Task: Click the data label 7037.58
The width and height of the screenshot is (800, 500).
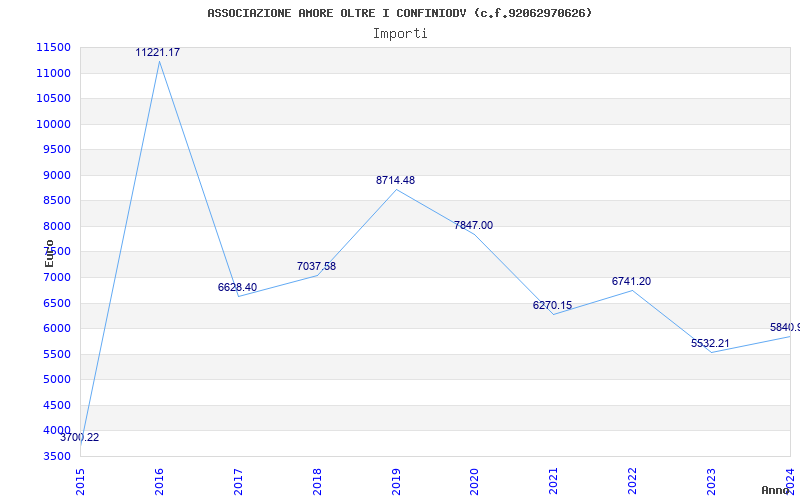Action: 316,266
